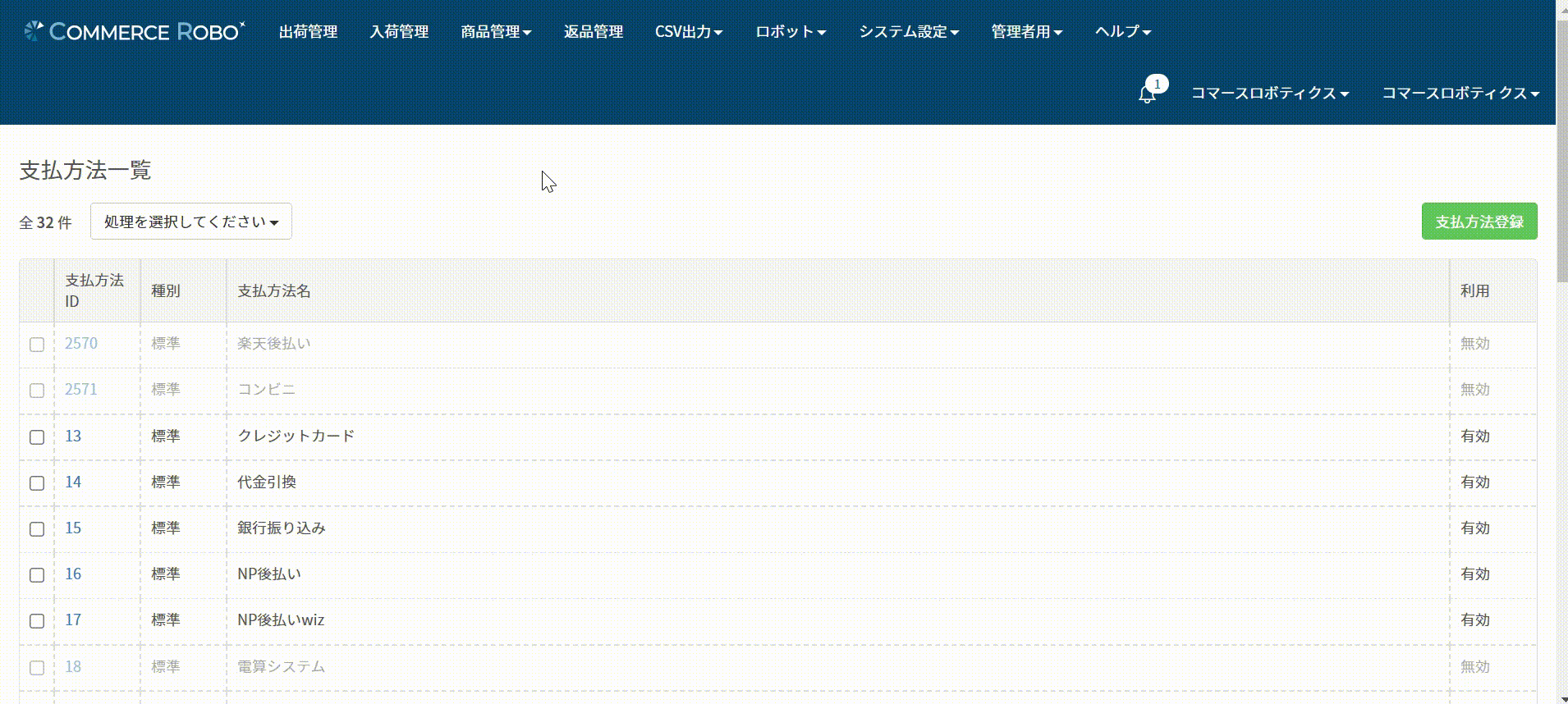This screenshot has height=704, width=1568.
Task: Expand the システム設定 menu
Action: (x=909, y=31)
